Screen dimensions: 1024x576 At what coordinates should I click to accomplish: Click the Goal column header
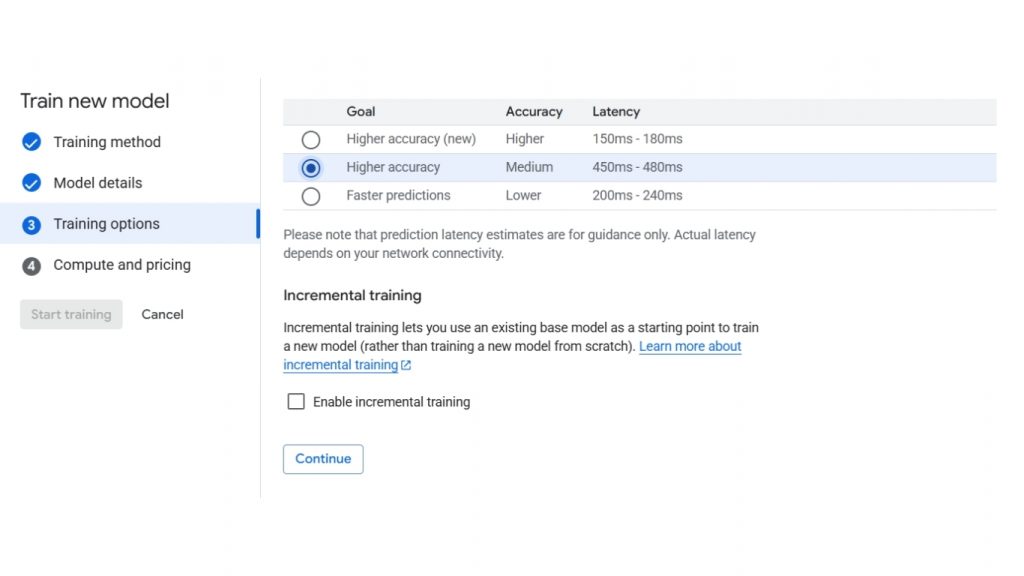pyautogui.click(x=361, y=112)
